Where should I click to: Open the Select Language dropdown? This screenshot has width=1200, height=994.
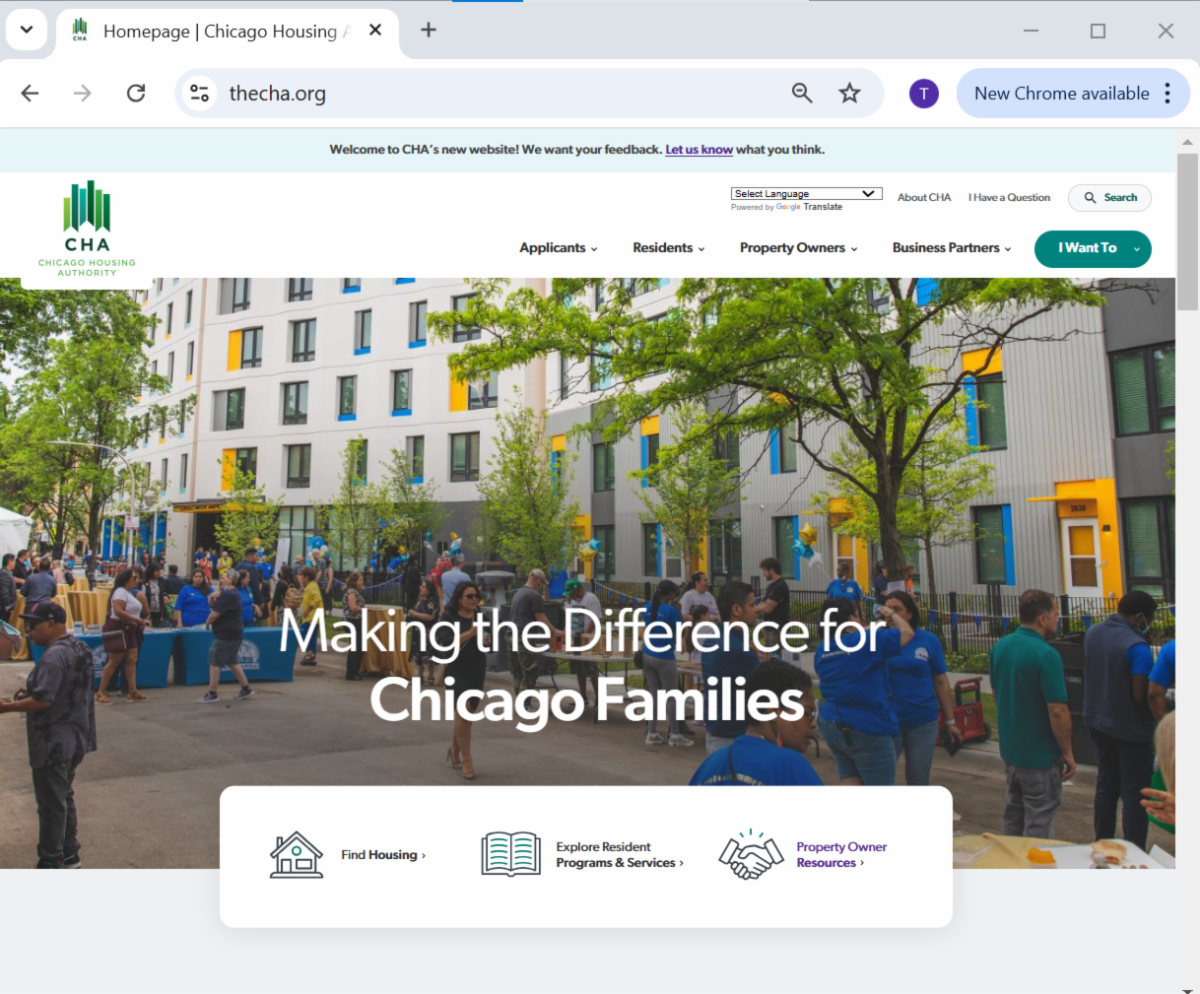click(806, 194)
